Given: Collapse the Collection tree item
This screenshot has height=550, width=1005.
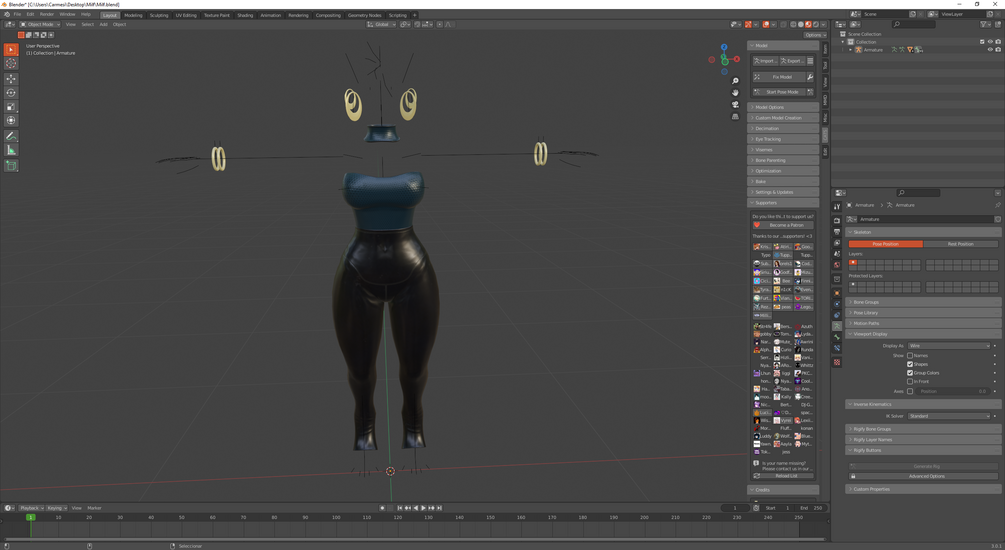Looking at the screenshot, I should point(843,42).
